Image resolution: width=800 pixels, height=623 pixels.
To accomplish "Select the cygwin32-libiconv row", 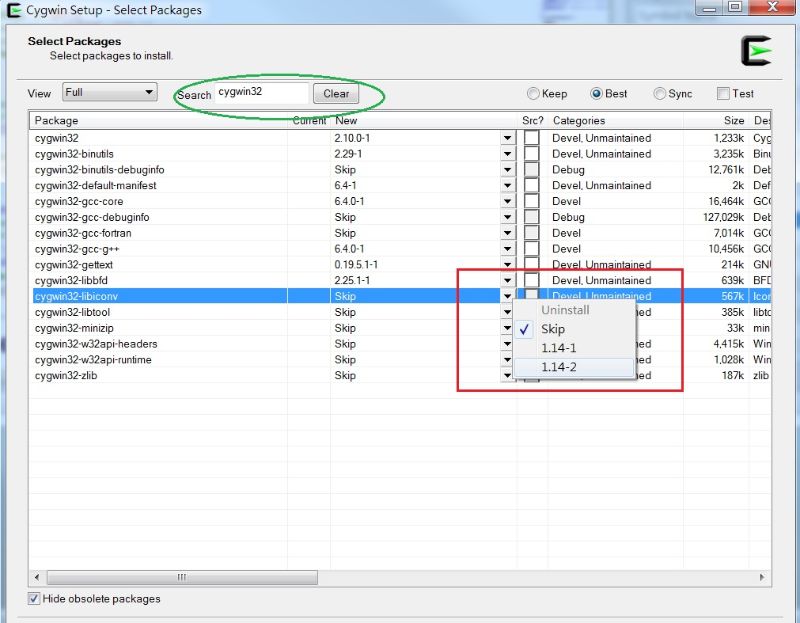I will coord(402,296).
